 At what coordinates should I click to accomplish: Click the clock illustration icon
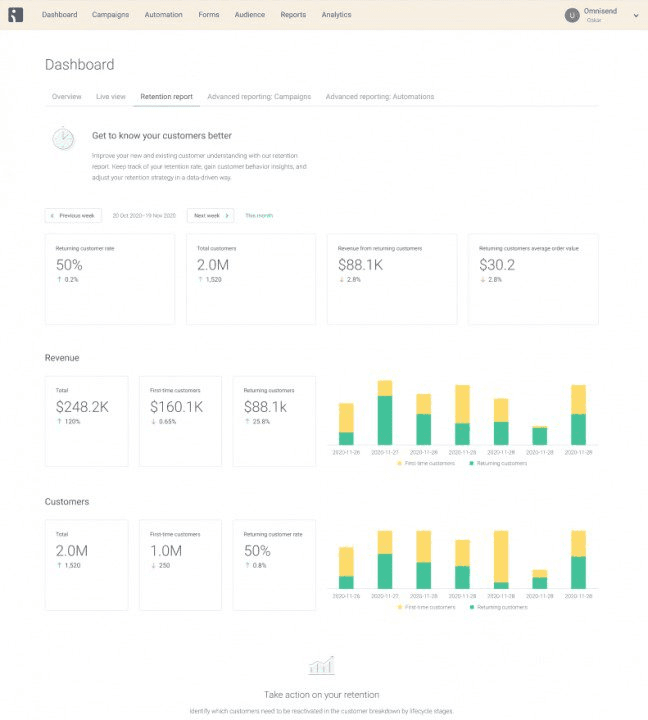point(63,139)
